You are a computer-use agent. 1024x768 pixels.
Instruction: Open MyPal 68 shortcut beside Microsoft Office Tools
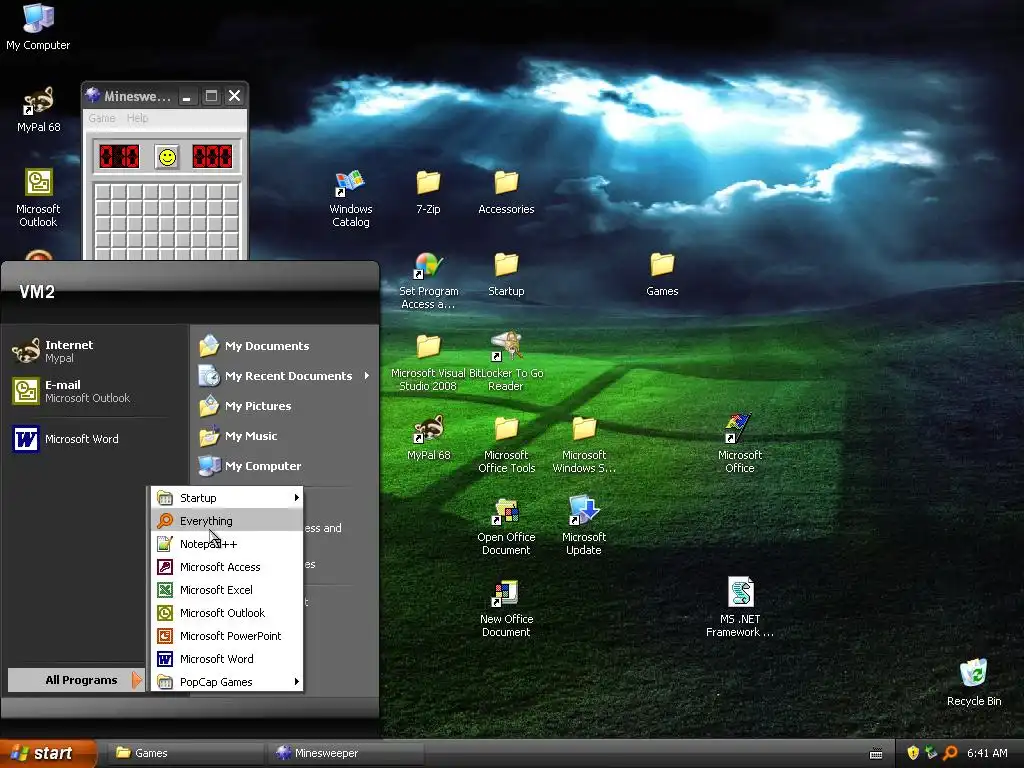428,438
